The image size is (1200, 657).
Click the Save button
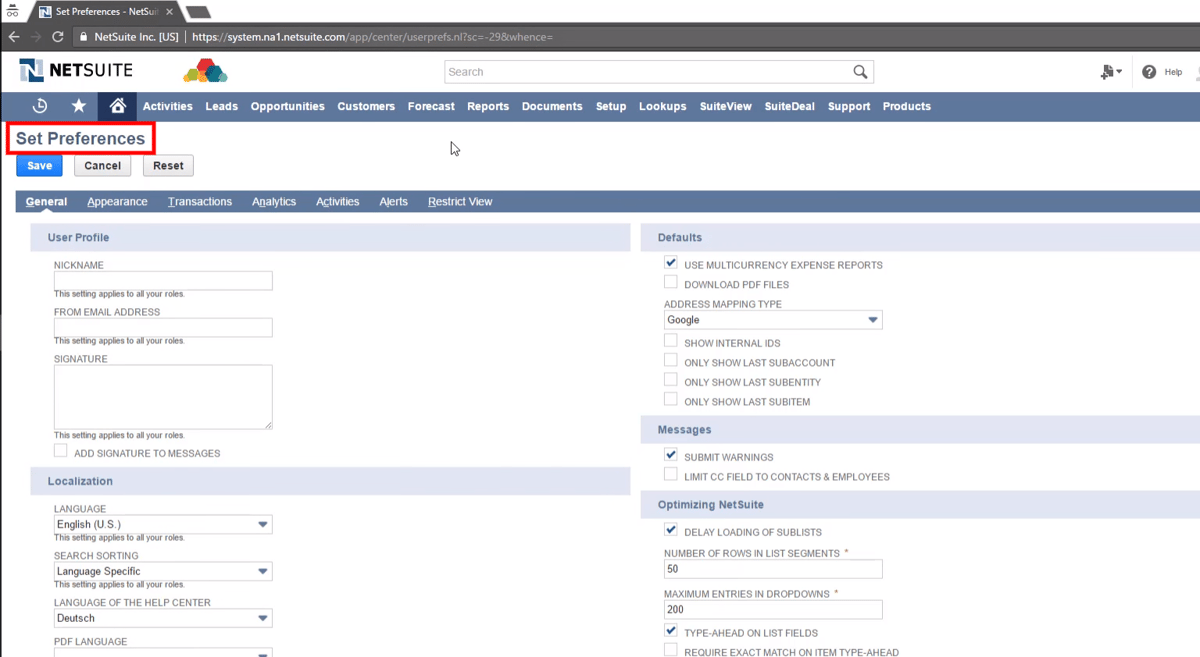click(38, 165)
